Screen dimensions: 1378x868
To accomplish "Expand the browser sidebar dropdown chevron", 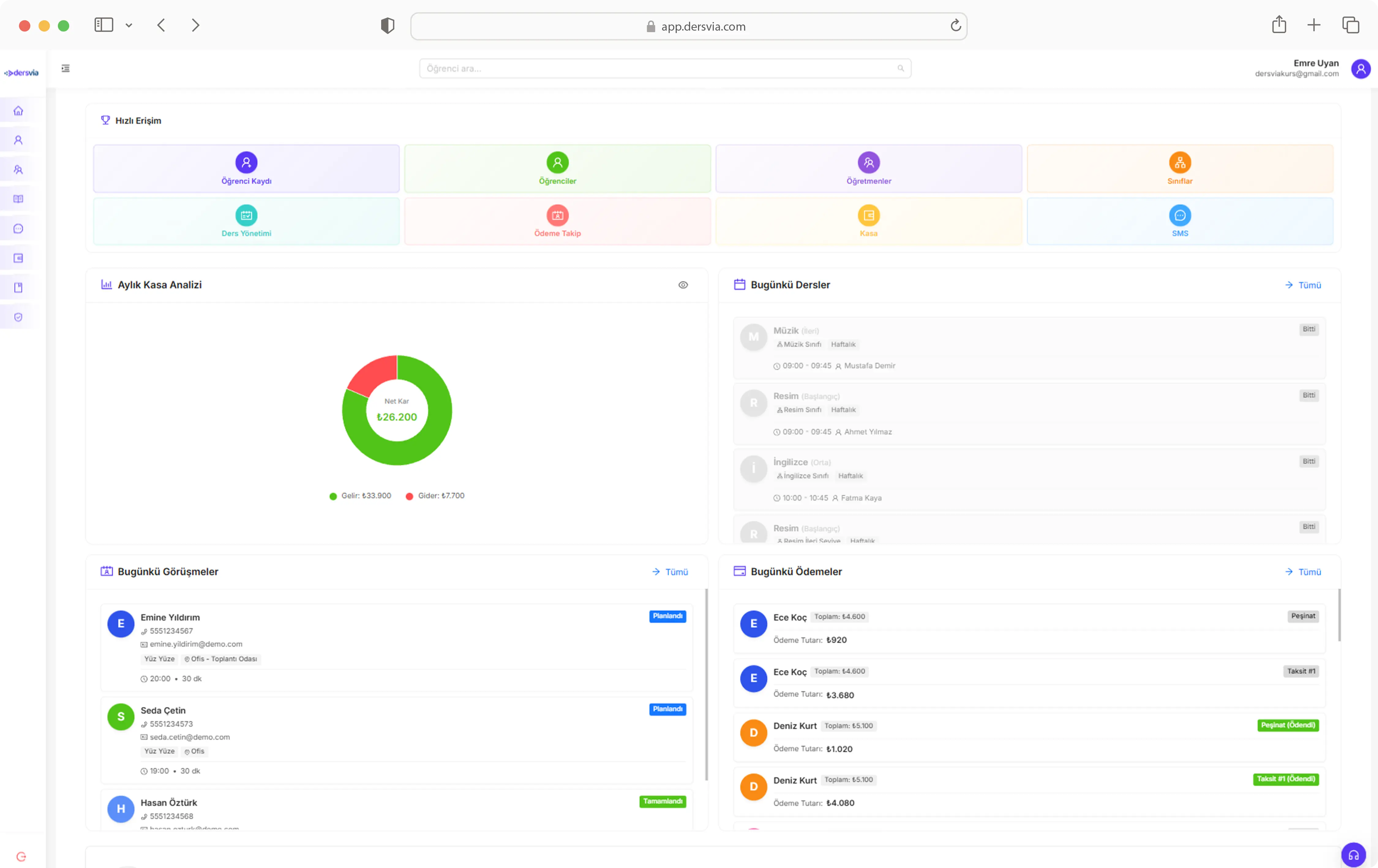I will point(129,26).
